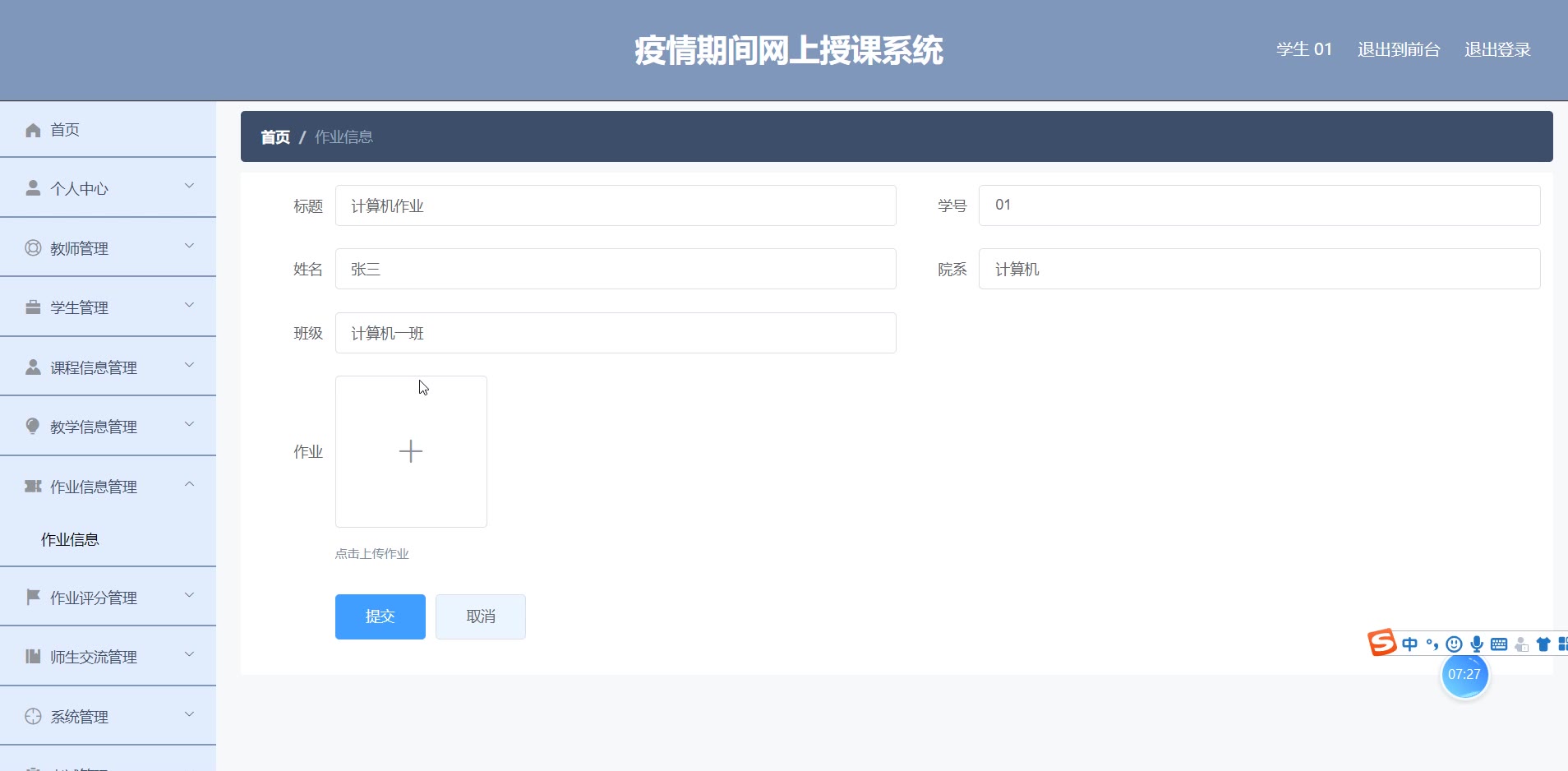The image size is (1568, 771).
Task: Expand the 作业评分管理 menu chevron
Action: [189, 595]
